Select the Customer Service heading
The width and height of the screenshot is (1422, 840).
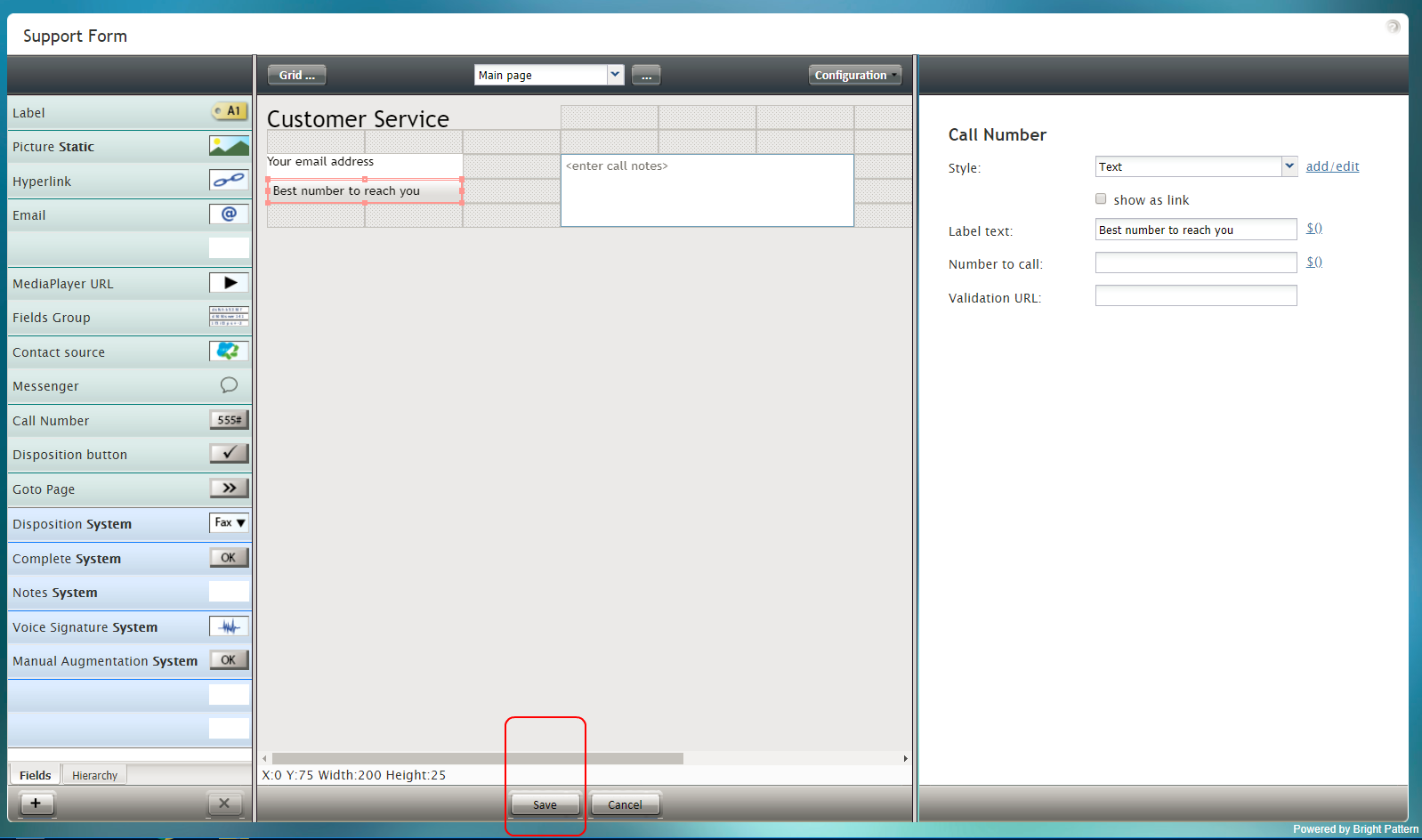pyautogui.click(x=358, y=119)
